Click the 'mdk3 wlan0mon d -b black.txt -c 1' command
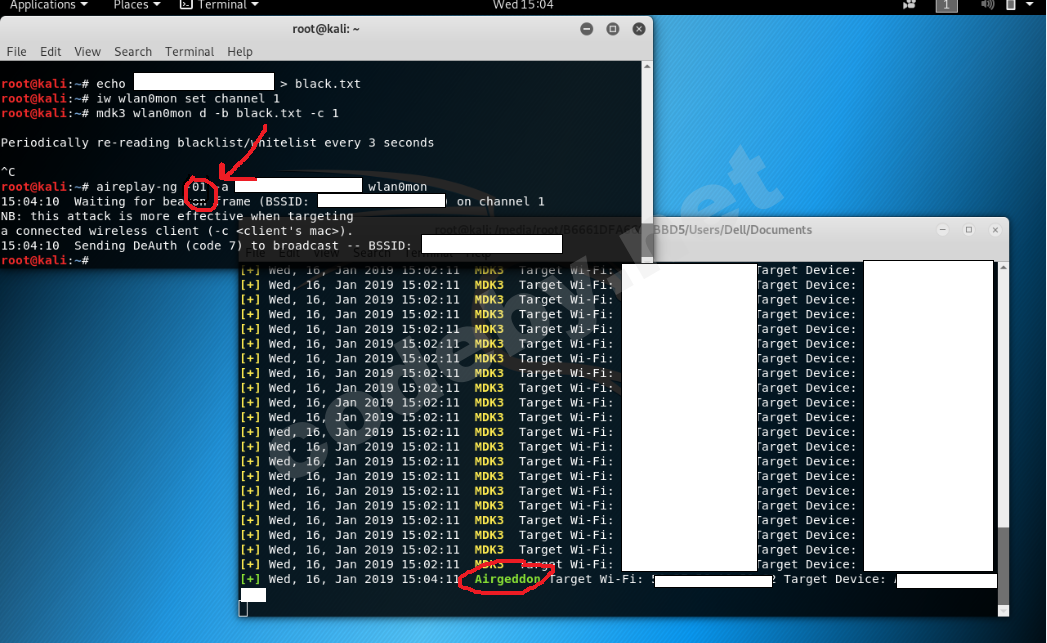Image resolution: width=1047 pixels, height=643 pixels. point(217,113)
